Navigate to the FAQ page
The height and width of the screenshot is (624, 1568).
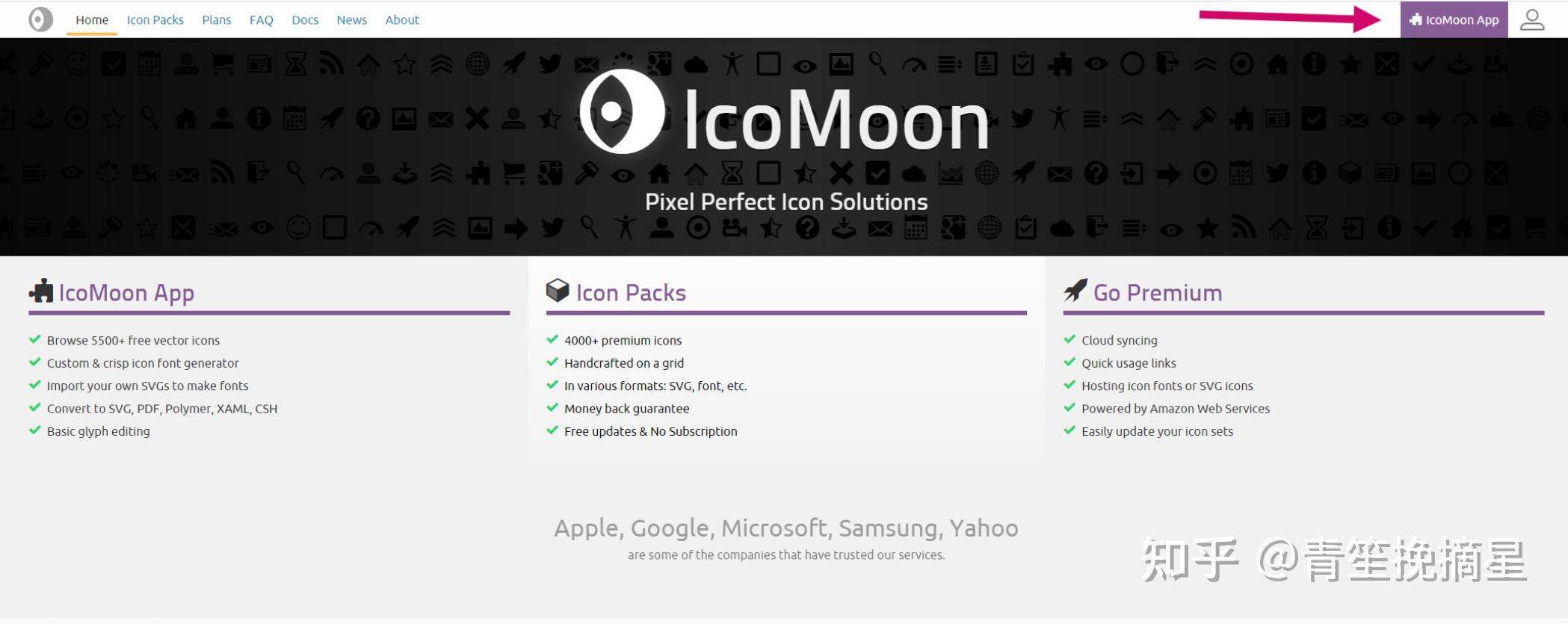click(261, 20)
